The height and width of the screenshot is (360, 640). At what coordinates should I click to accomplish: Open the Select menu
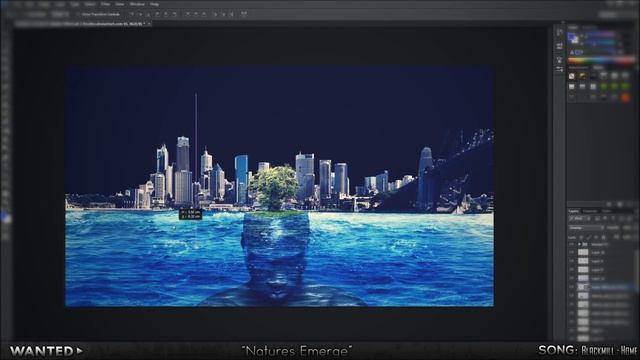click(x=90, y=4)
